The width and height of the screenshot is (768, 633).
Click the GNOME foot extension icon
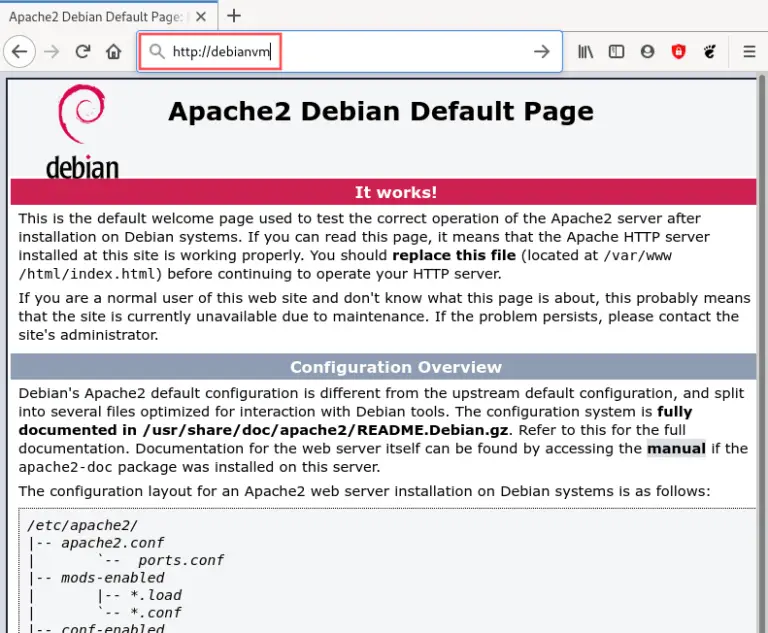point(708,52)
